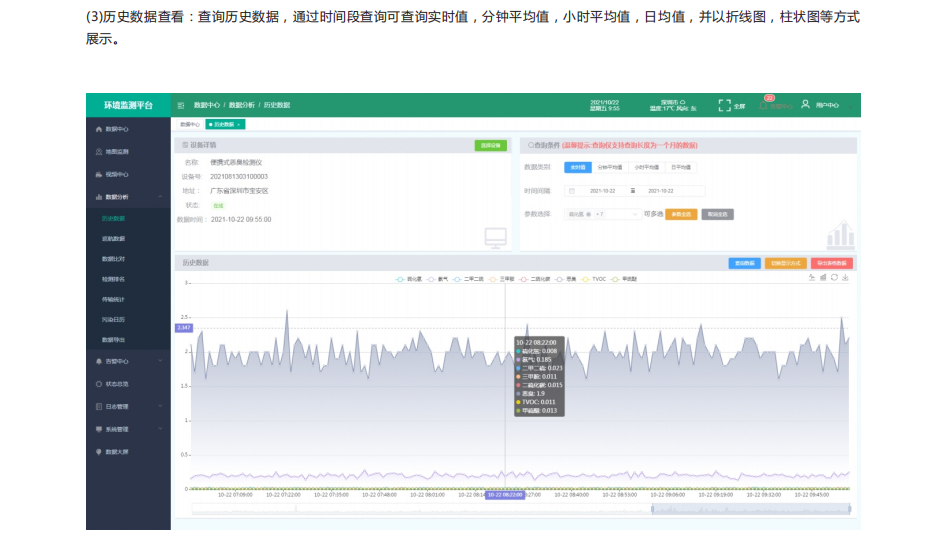
Task: Restore chart with the refresh icon
Action: pyautogui.click(x=834, y=278)
